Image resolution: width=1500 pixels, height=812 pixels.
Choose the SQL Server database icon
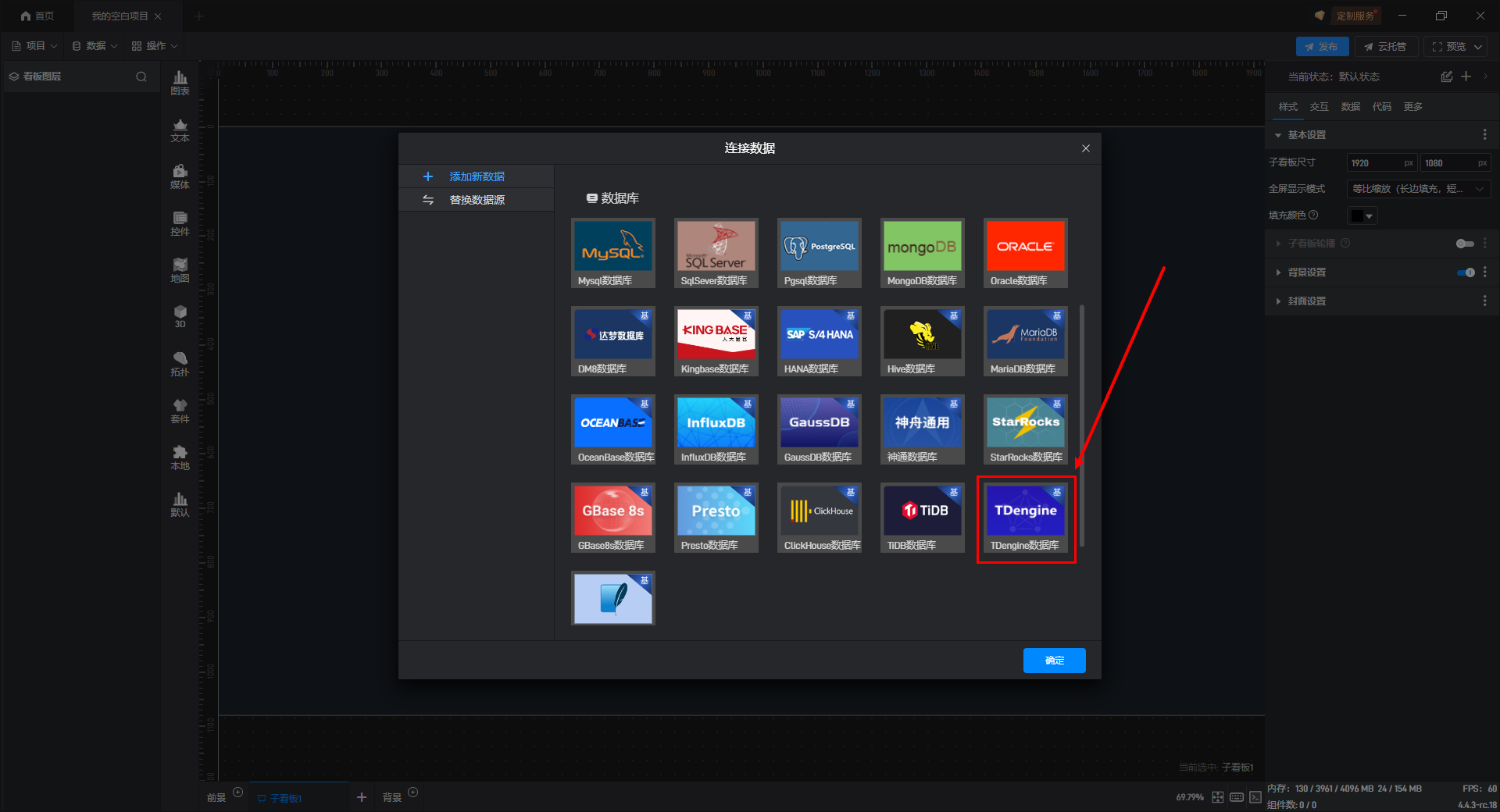(x=716, y=253)
